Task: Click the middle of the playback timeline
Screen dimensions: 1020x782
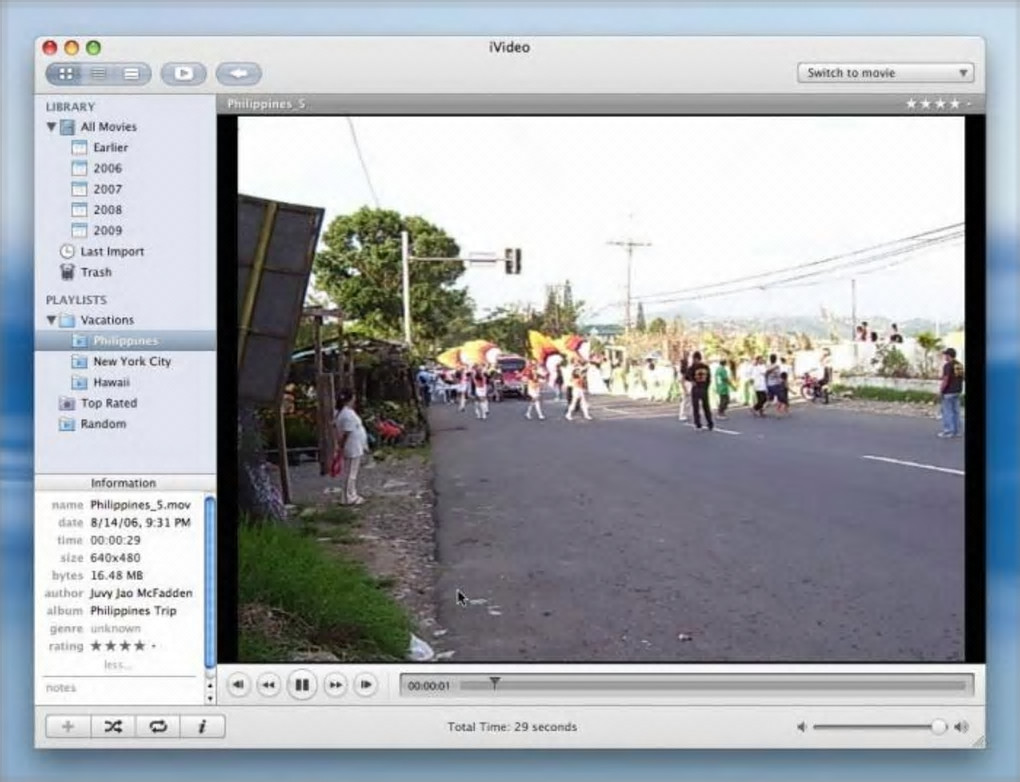Action: point(714,686)
